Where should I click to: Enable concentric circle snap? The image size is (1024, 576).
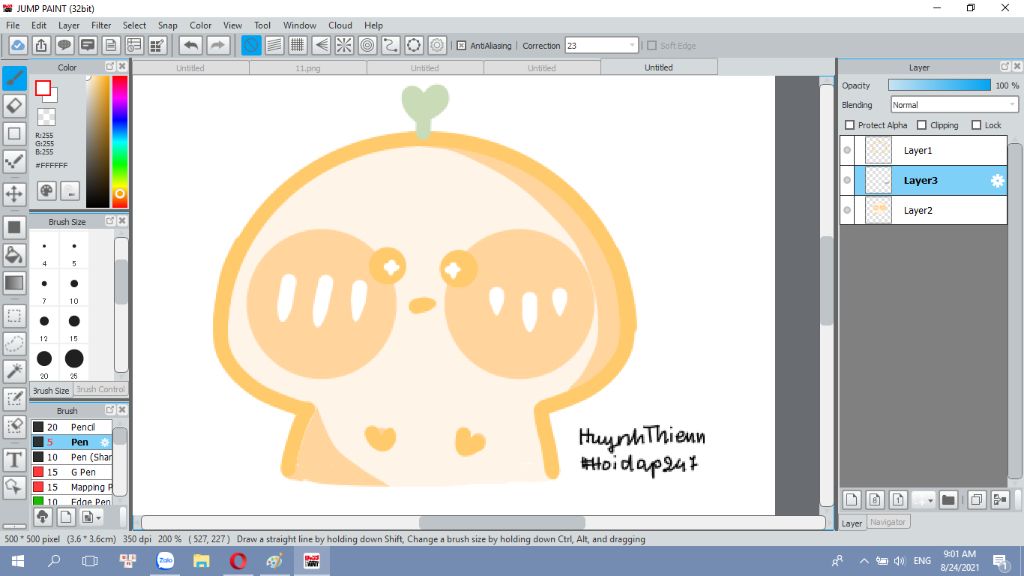coord(368,45)
